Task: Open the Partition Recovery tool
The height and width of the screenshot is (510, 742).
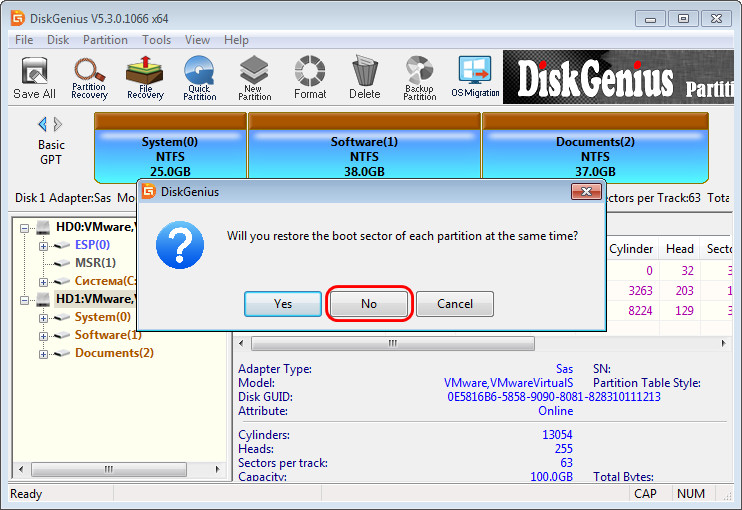Action: [x=89, y=78]
